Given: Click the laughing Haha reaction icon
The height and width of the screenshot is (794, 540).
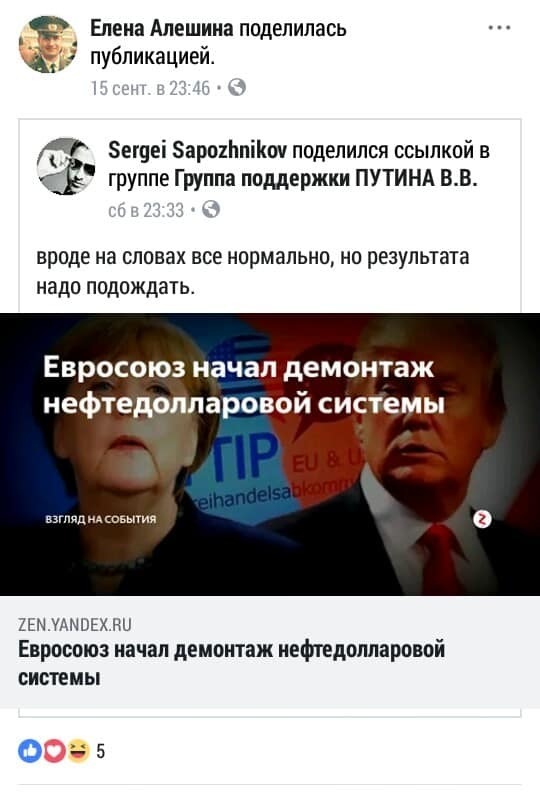Looking at the screenshot, I should (x=78, y=751).
